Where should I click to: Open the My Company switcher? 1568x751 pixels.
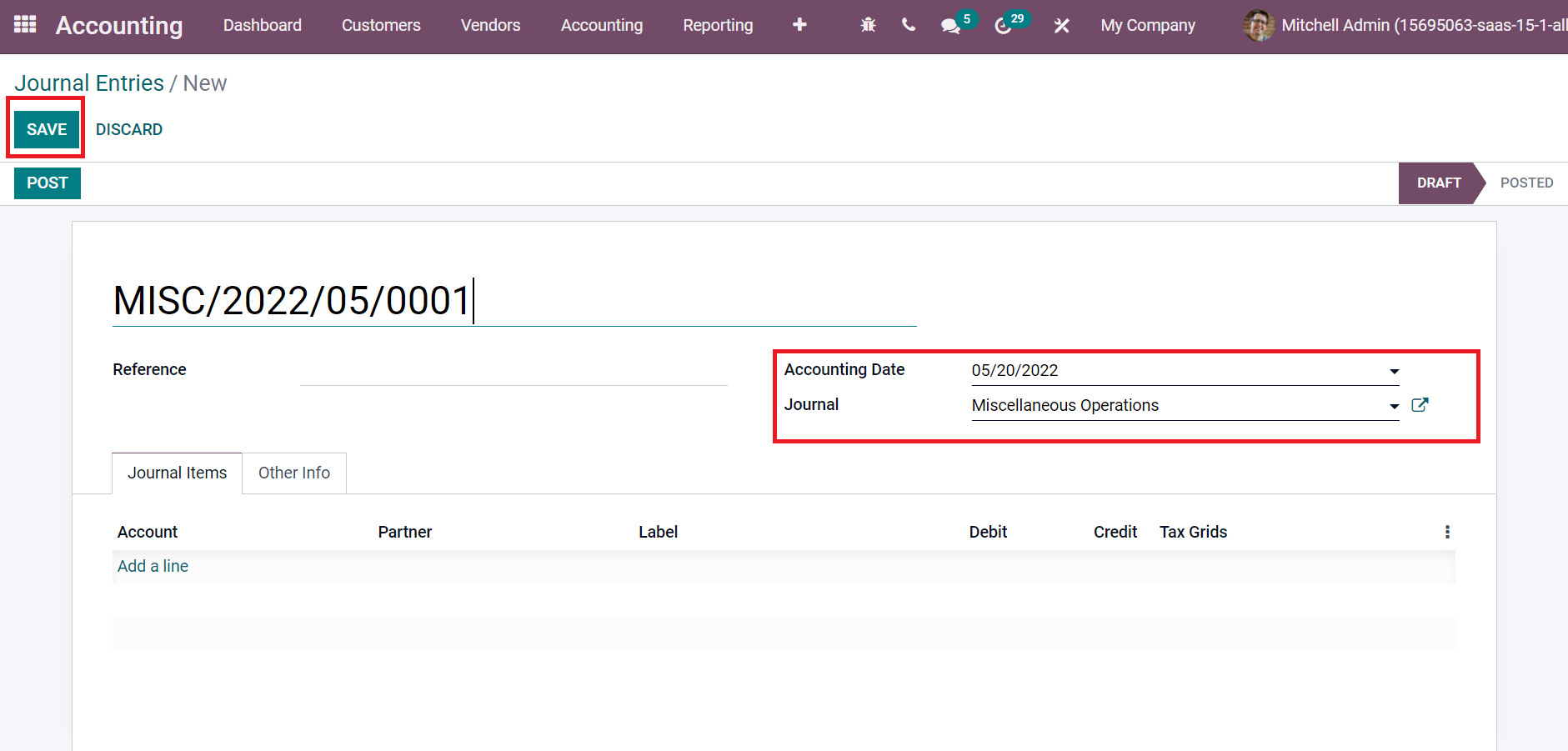click(1147, 25)
